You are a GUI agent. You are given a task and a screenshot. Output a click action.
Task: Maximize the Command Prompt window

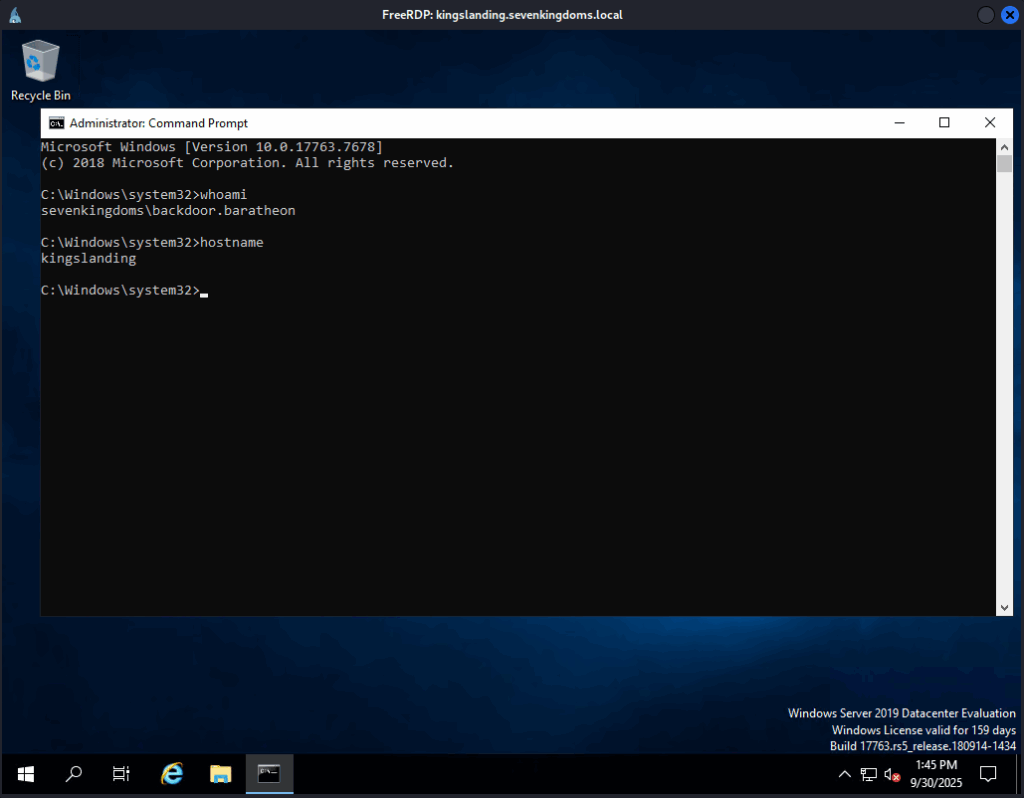click(x=943, y=123)
